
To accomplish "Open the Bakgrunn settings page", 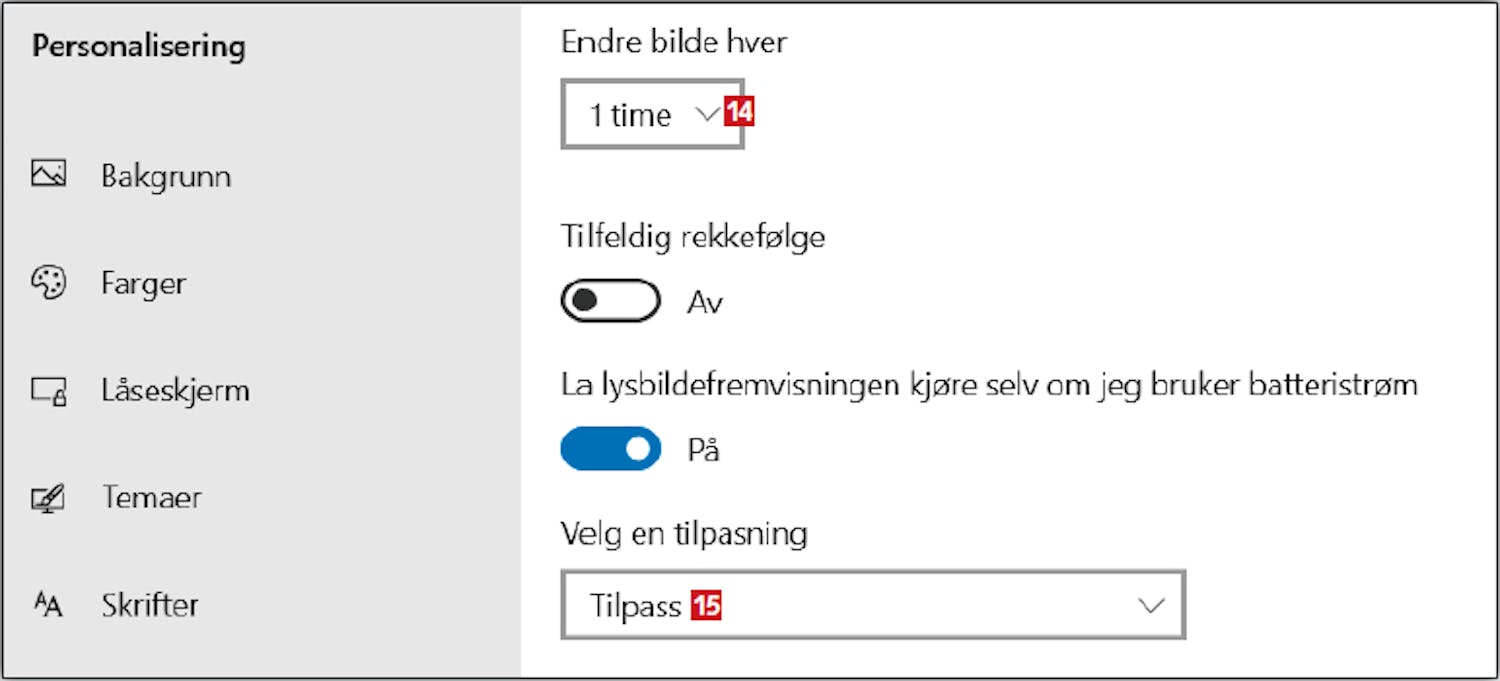I will tap(166, 176).
